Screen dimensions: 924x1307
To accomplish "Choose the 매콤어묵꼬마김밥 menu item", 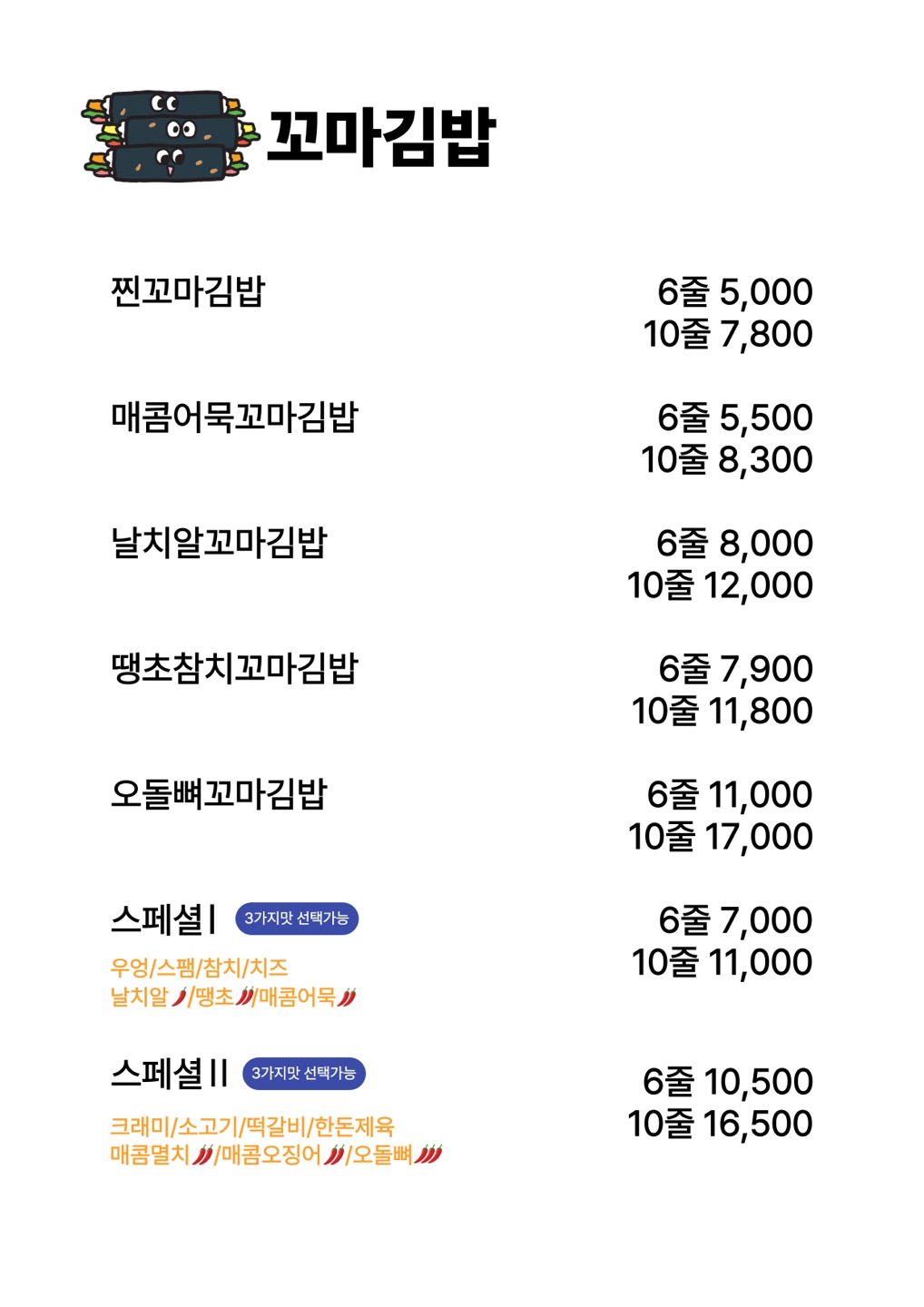I will pyautogui.click(x=234, y=417).
